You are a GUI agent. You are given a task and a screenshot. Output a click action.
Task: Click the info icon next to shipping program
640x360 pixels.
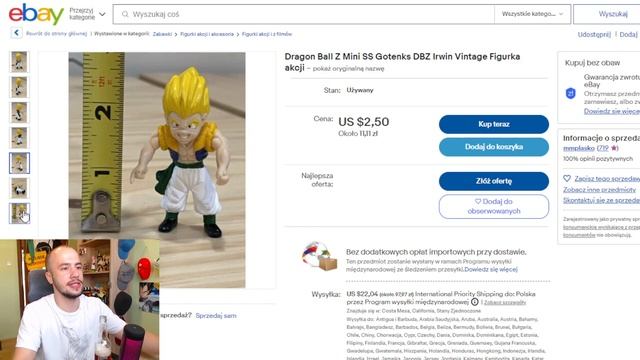click(474, 302)
